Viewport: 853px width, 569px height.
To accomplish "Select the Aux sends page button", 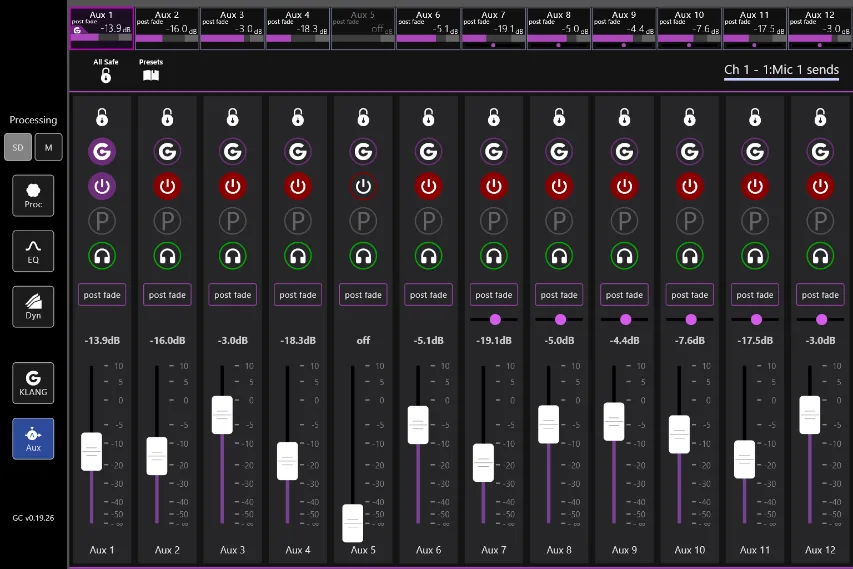I will point(33,439).
